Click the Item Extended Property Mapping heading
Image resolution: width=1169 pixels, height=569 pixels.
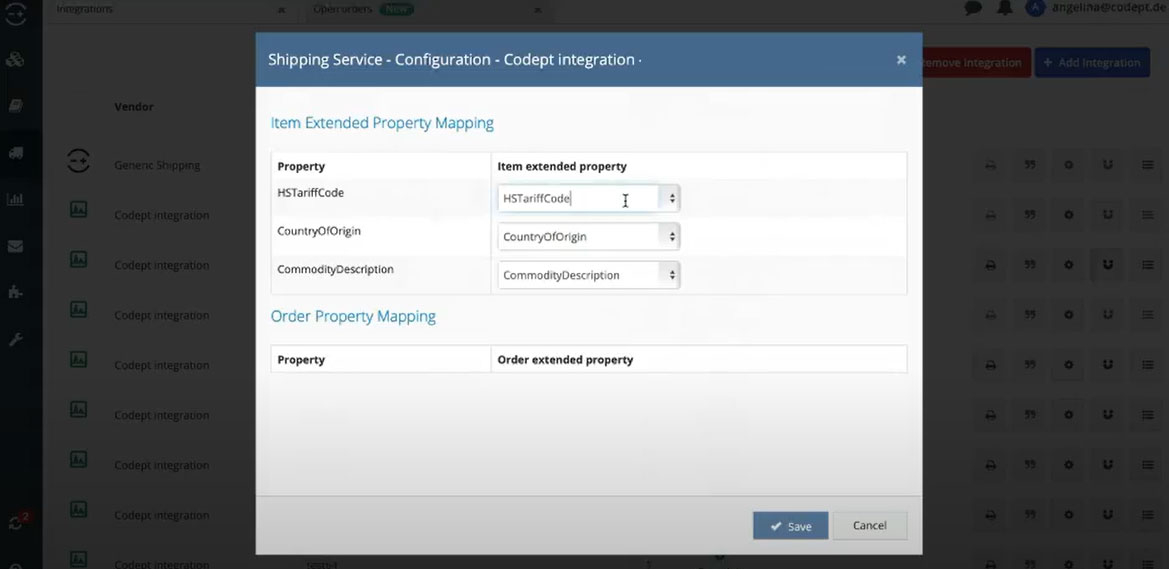point(382,123)
